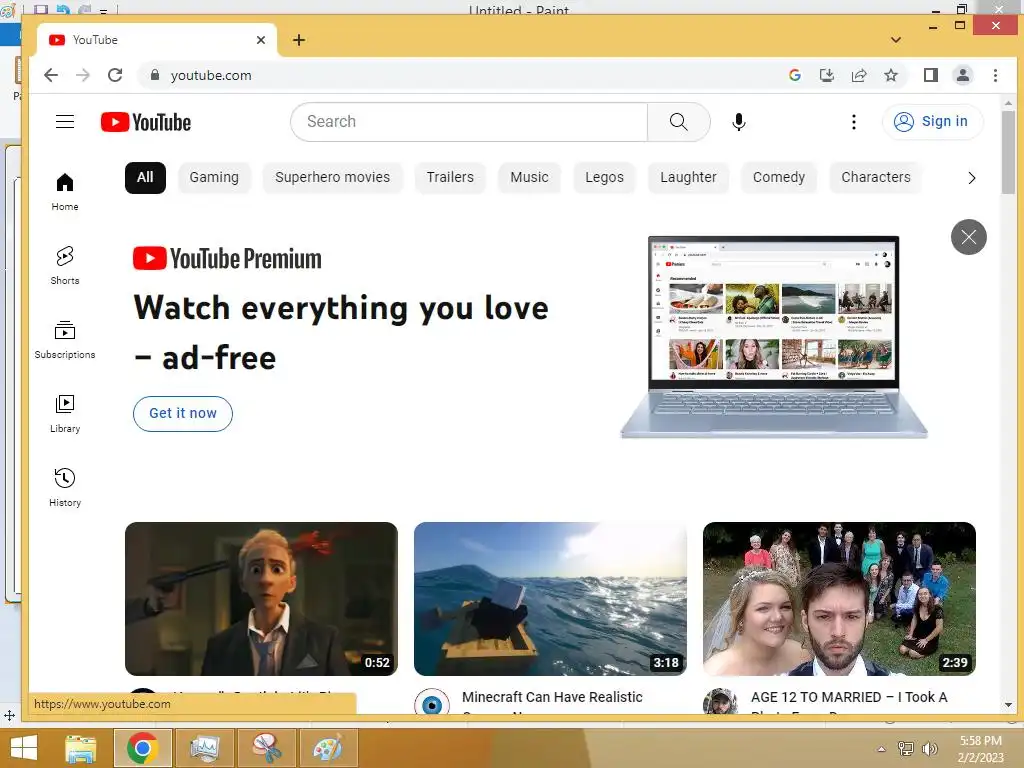Click the install app icon in address bar
Screen dimensions: 1024x768
[x=827, y=75]
